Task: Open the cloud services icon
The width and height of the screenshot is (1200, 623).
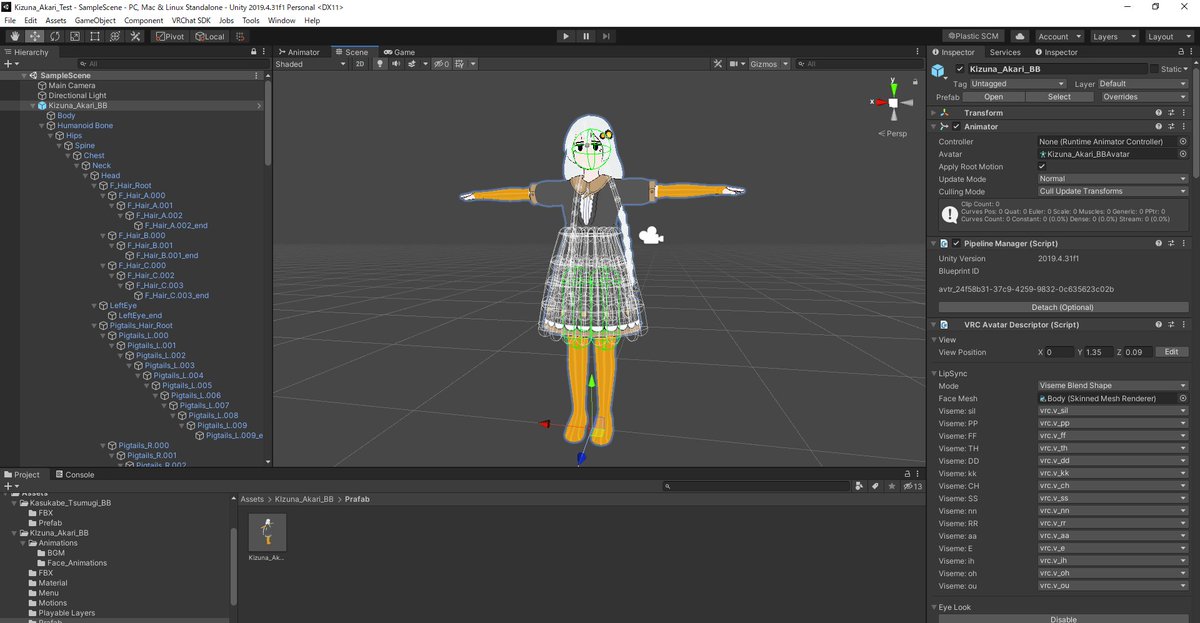Action: click(x=1020, y=36)
